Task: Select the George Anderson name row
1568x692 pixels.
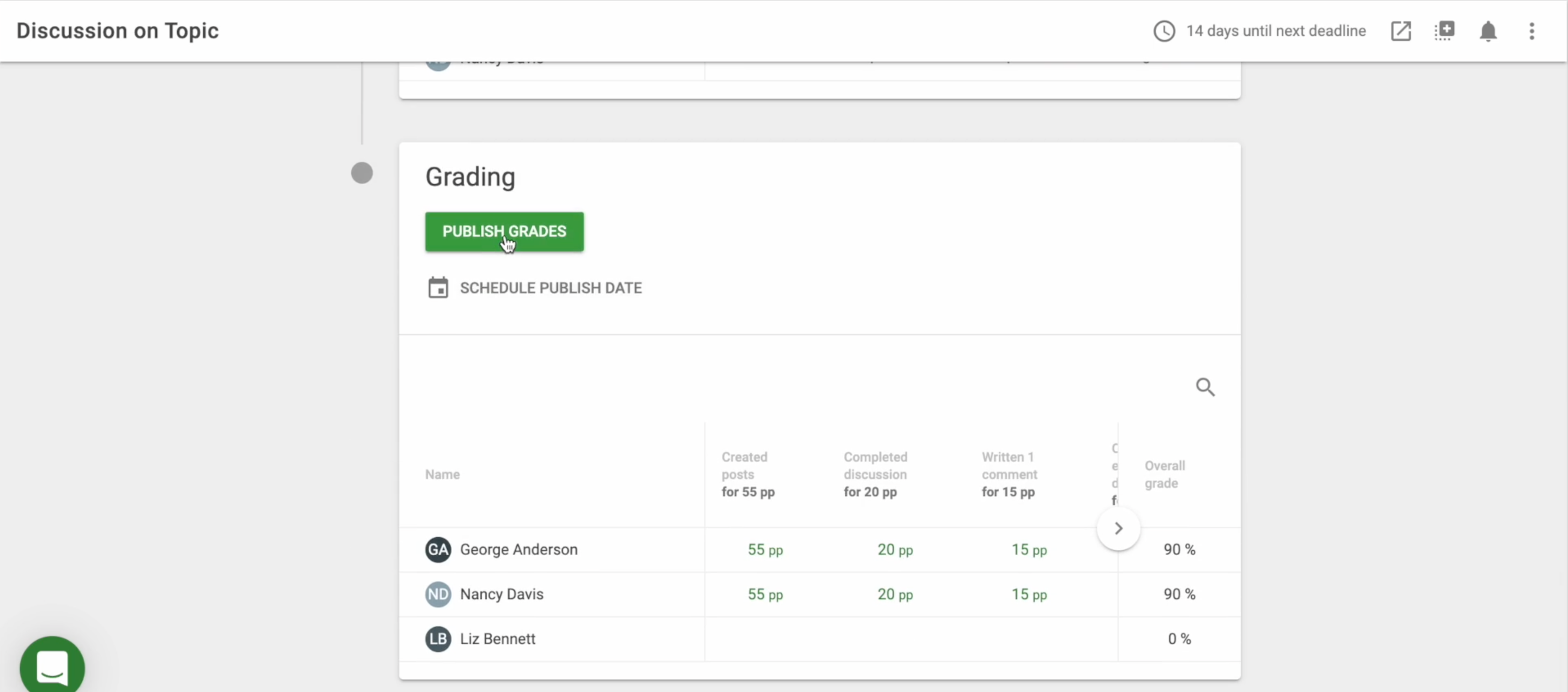Action: [518, 550]
